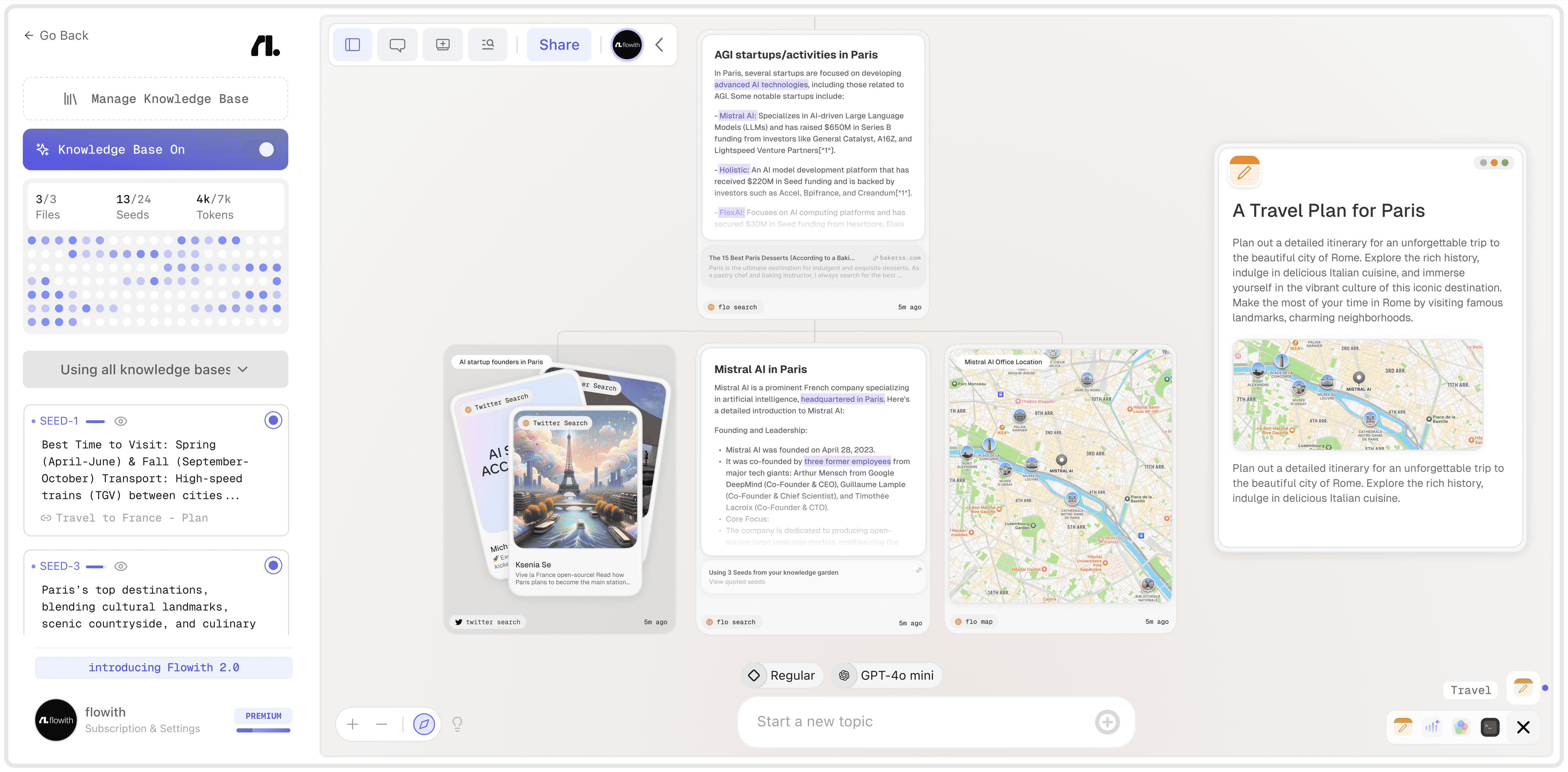
Task: Open the Regular mode selector
Action: [782, 675]
